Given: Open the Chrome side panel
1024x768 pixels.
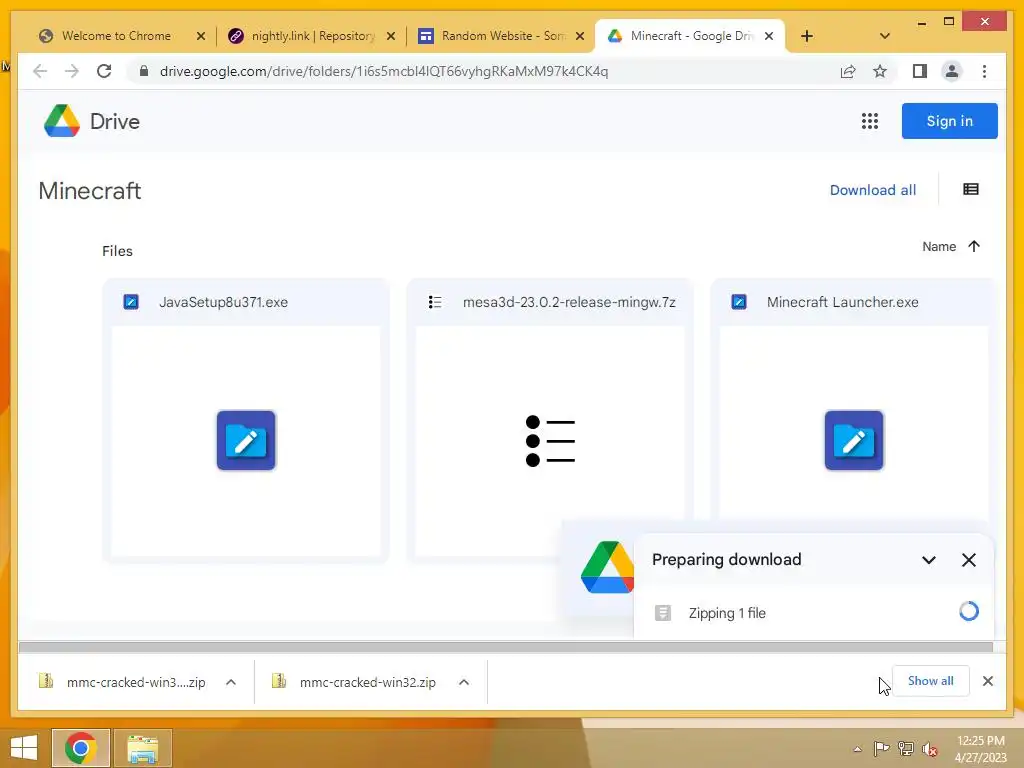Looking at the screenshot, I should point(920,71).
